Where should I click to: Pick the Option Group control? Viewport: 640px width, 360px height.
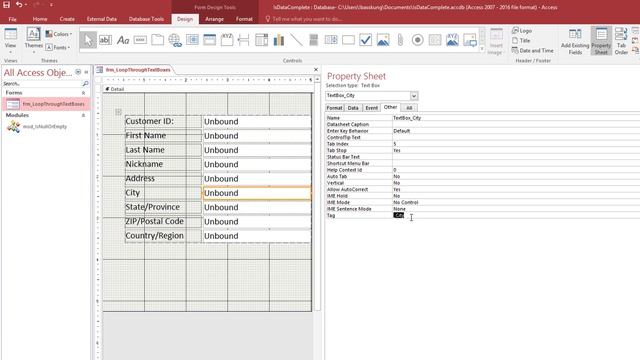click(x=227, y=40)
